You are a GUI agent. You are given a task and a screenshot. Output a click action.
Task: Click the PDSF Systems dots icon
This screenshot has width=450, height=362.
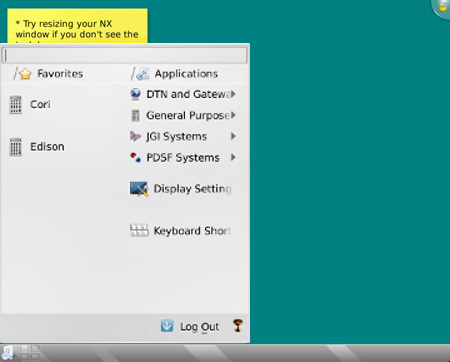(x=135, y=157)
